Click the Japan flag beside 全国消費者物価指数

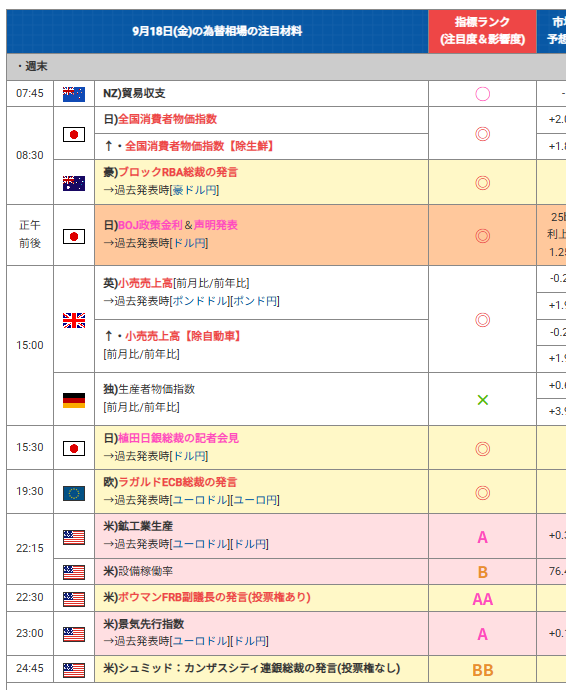74,134
